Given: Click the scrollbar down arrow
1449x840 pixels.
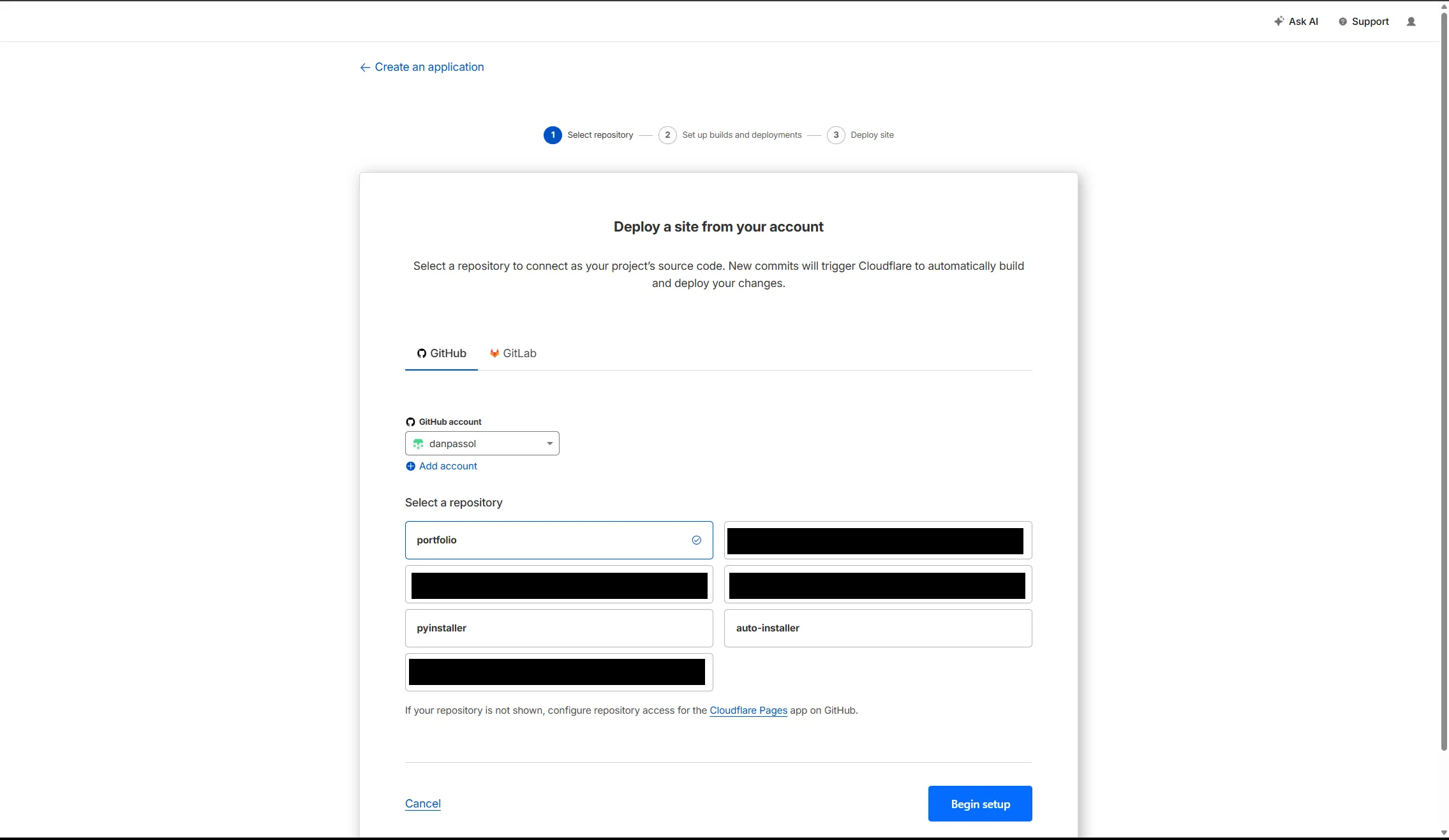Looking at the screenshot, I should 1445,833.
